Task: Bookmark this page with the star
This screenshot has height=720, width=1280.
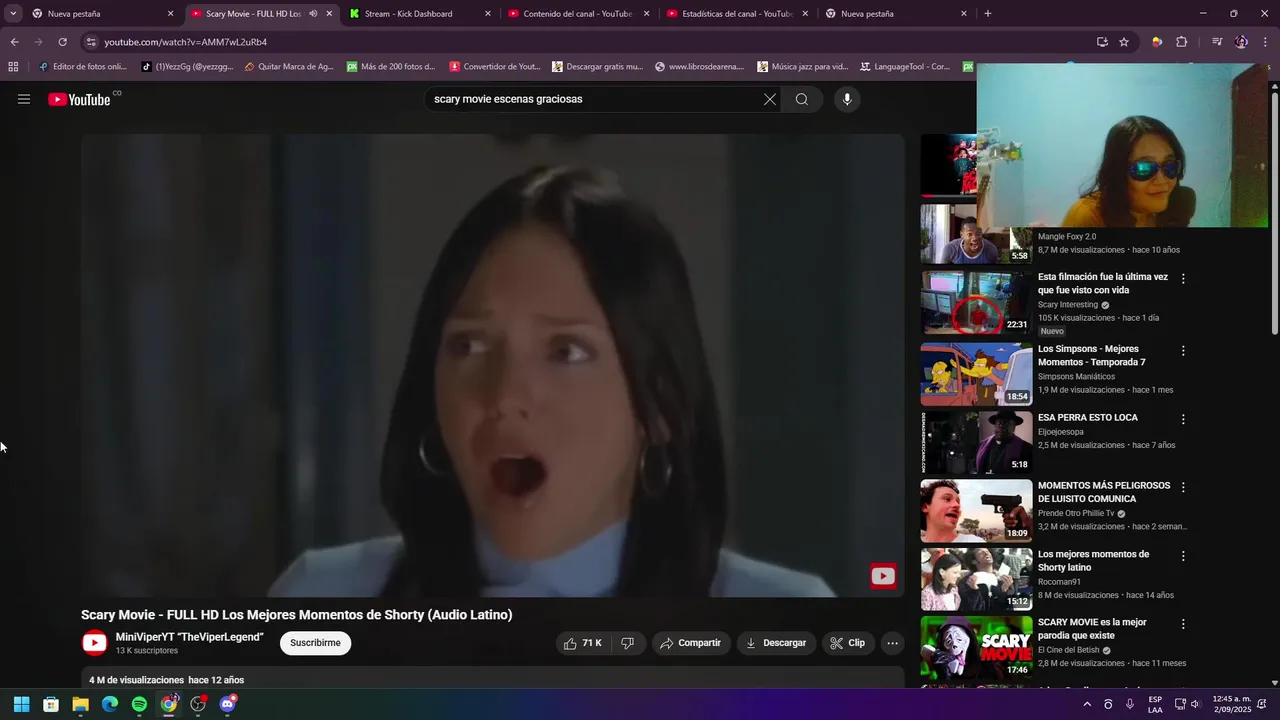Action: pyautogui.click(x=1124, y=42)
